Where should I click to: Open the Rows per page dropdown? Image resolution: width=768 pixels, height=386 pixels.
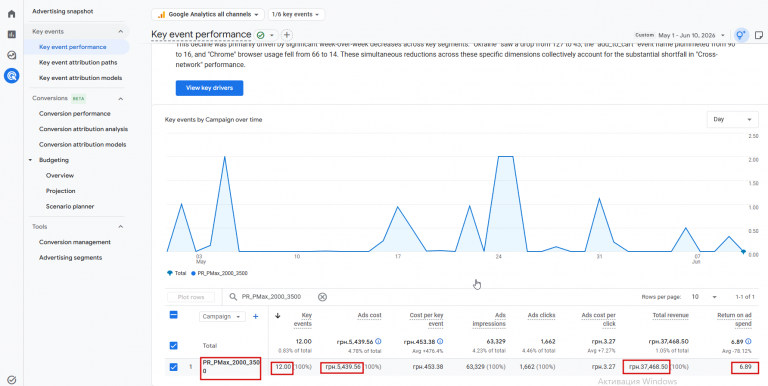click(x=704, y=297)
